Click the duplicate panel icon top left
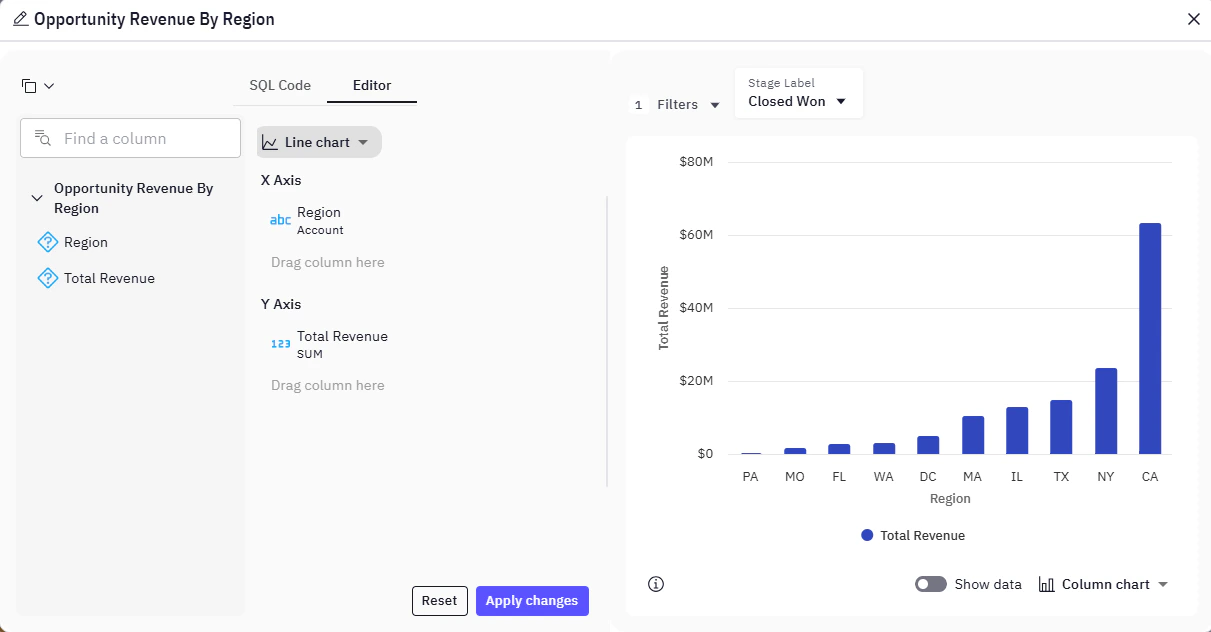Image resolution: width=1211 pixels, height=632 pixels. click(x=31, y=85)
